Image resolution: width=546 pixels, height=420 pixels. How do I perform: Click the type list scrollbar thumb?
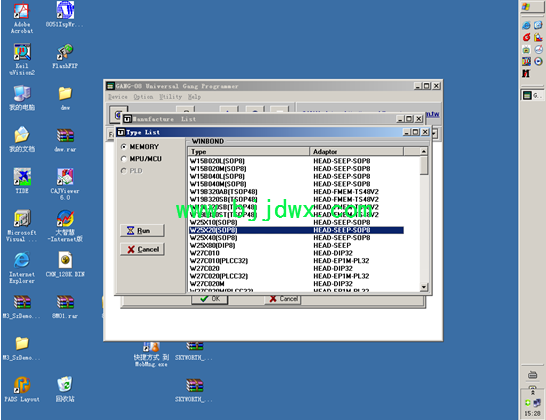[423, 165]
